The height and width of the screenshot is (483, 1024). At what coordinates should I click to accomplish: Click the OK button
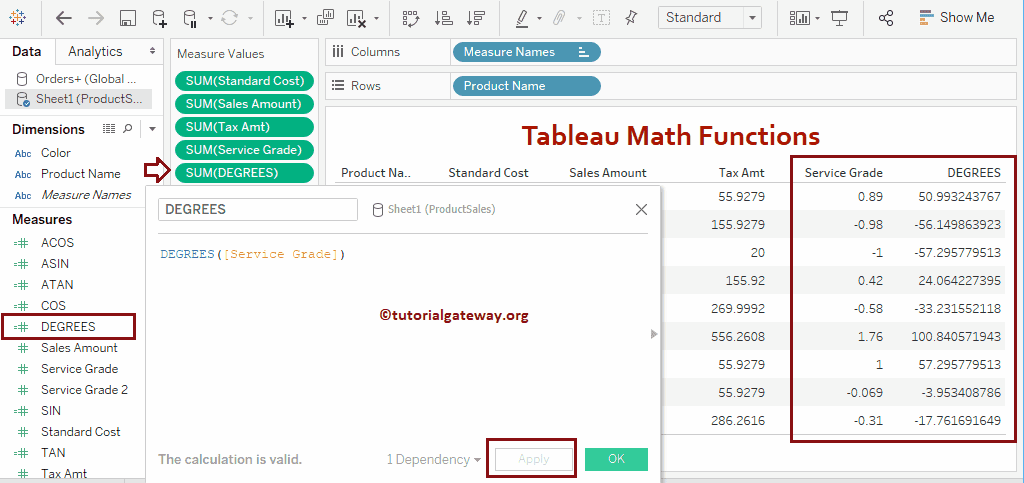click(616, 459)
